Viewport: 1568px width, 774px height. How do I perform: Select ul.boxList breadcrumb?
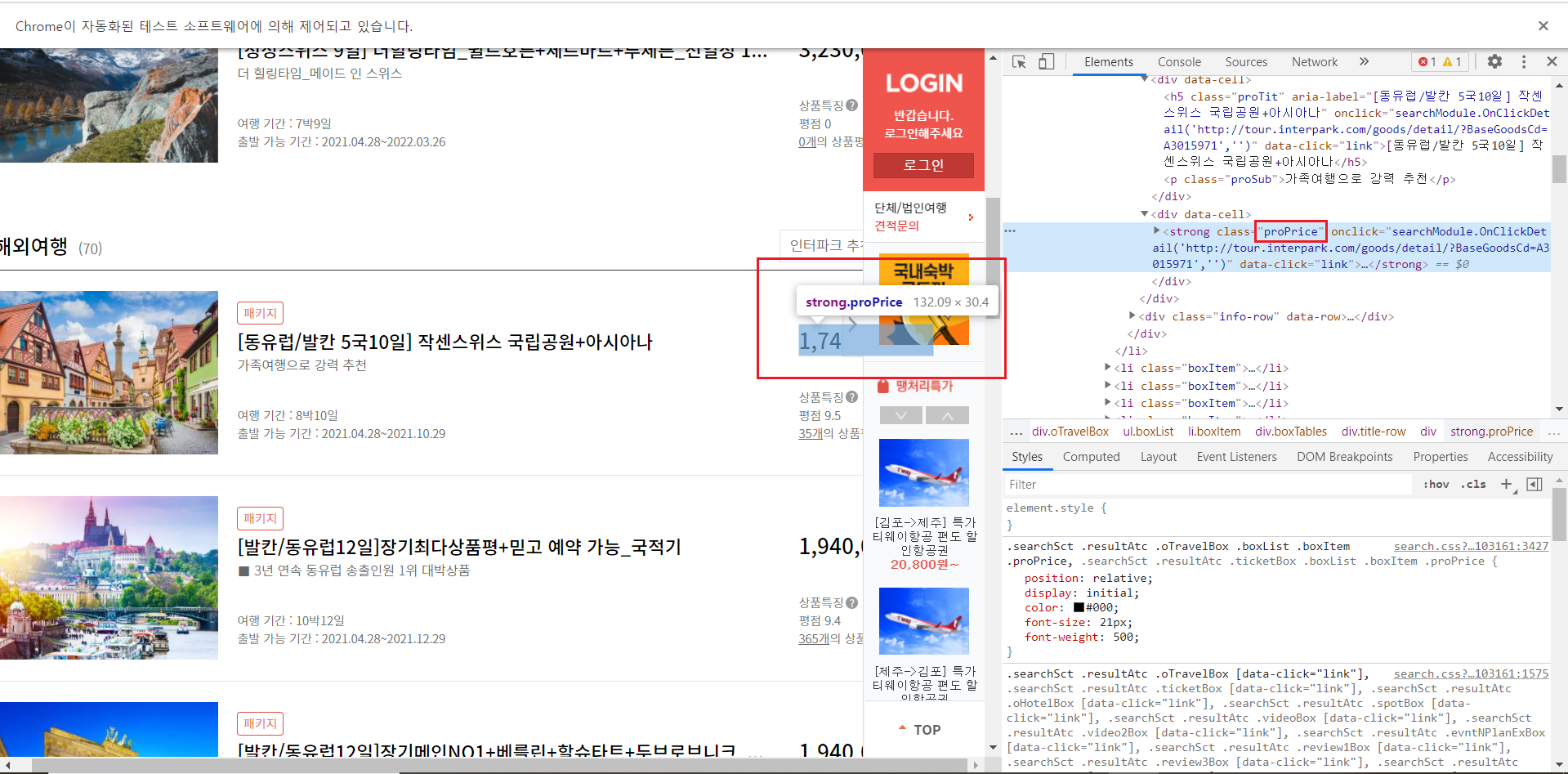tap(1148, 432)
